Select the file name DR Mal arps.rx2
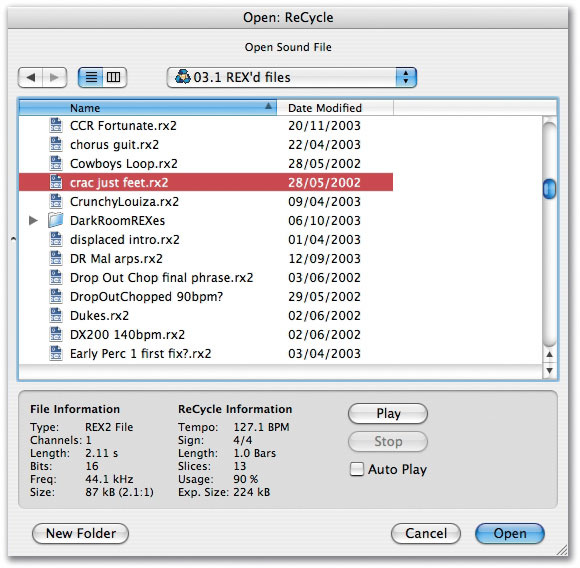580x568 pixels. pos(116,259)
